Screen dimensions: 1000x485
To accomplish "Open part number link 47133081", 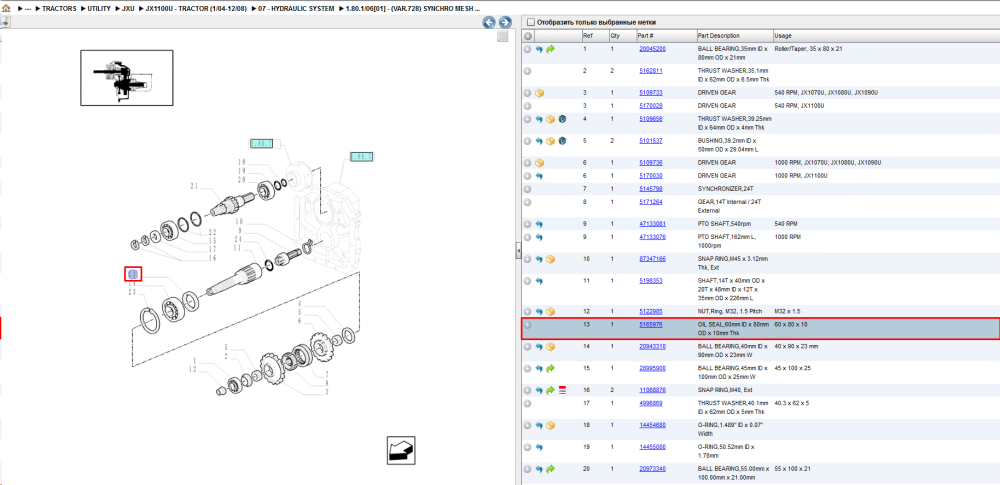I will pos(652,225).
